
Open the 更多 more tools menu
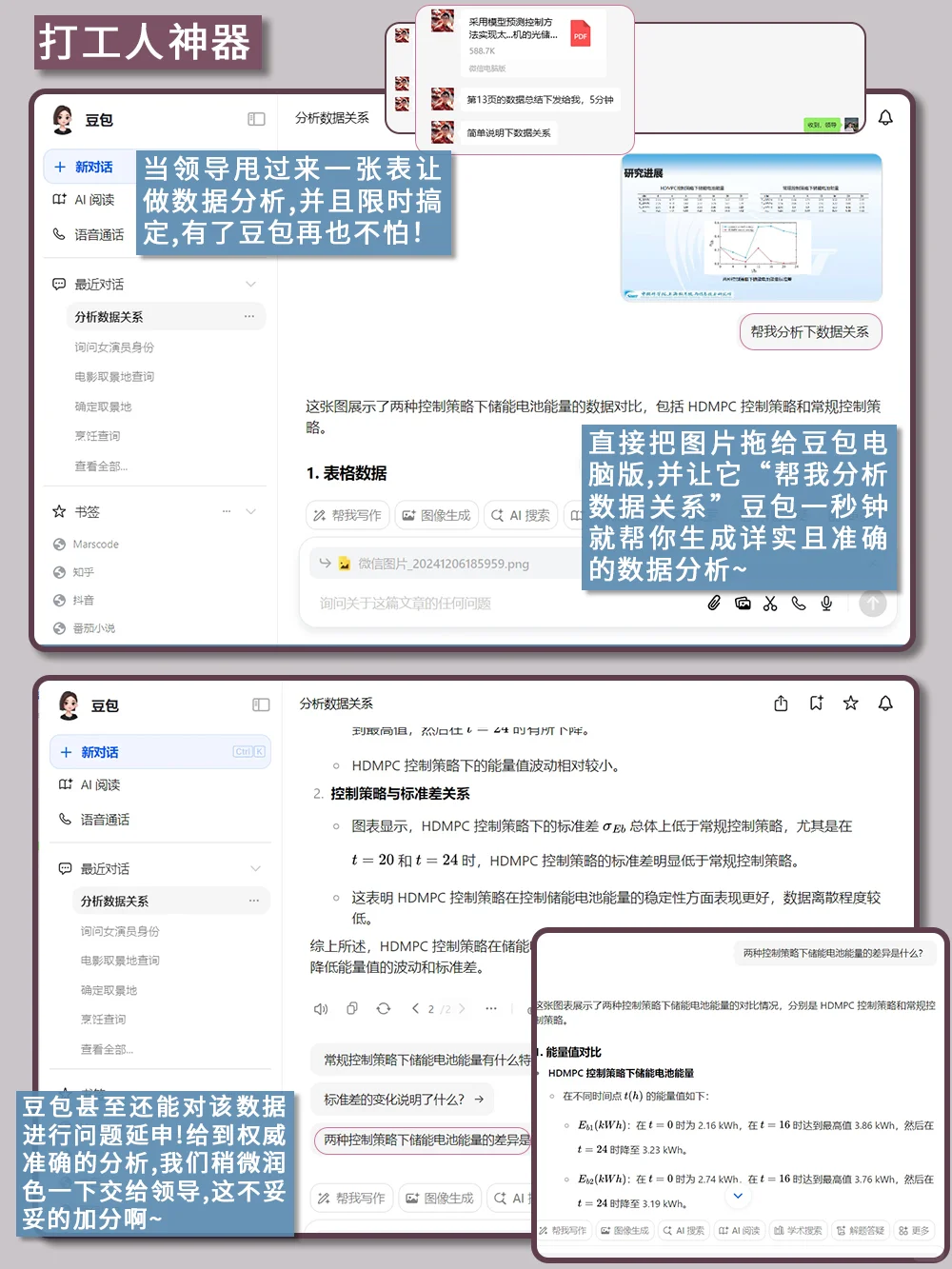pos(912,1230)
